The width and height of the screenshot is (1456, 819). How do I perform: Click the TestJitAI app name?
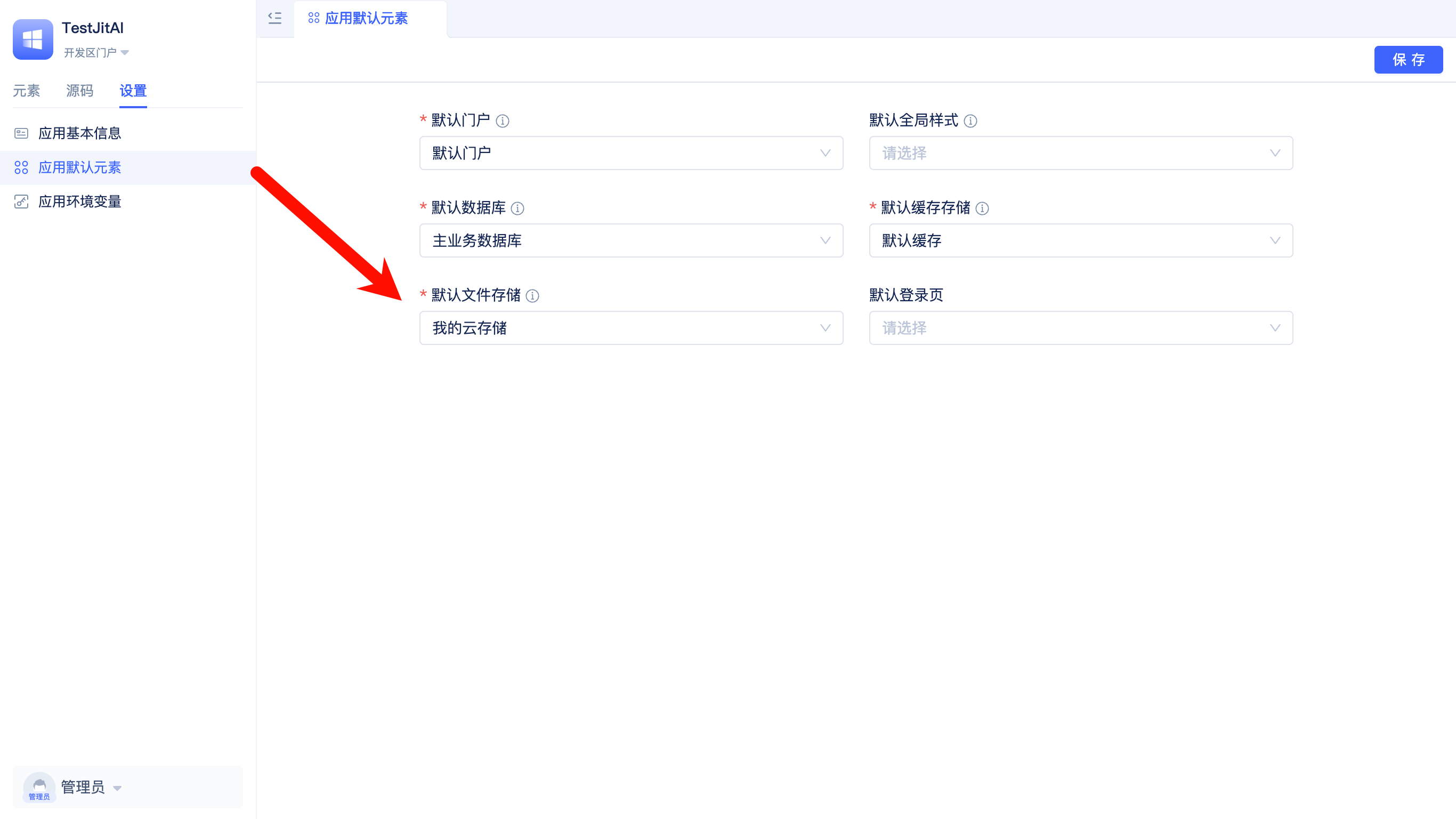coord(92,28)
